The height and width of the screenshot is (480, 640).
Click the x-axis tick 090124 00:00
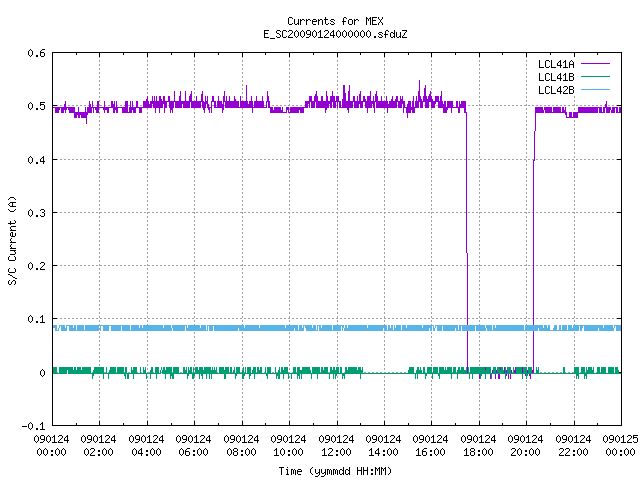pyautogui.click(x=51, y=445)
